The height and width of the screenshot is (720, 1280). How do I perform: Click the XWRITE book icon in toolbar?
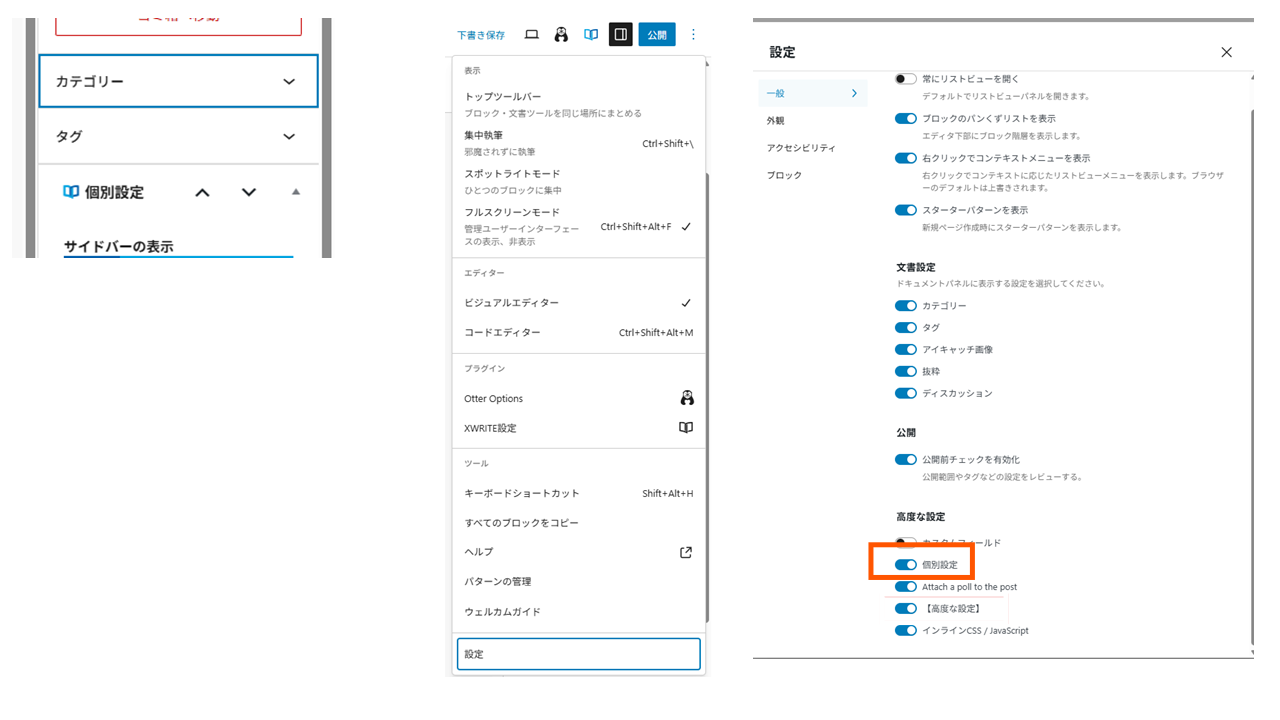pyautogui.click(x=591, y=35)
